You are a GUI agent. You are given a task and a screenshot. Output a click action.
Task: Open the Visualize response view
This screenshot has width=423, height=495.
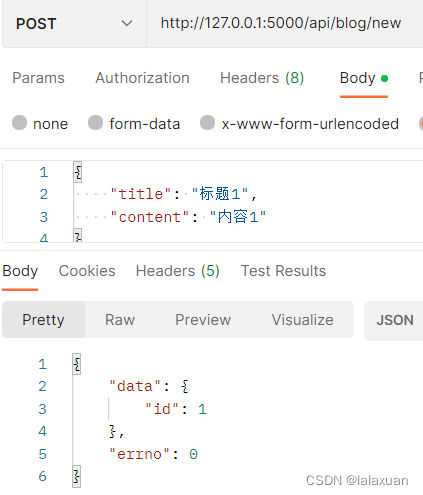(302, 320)
